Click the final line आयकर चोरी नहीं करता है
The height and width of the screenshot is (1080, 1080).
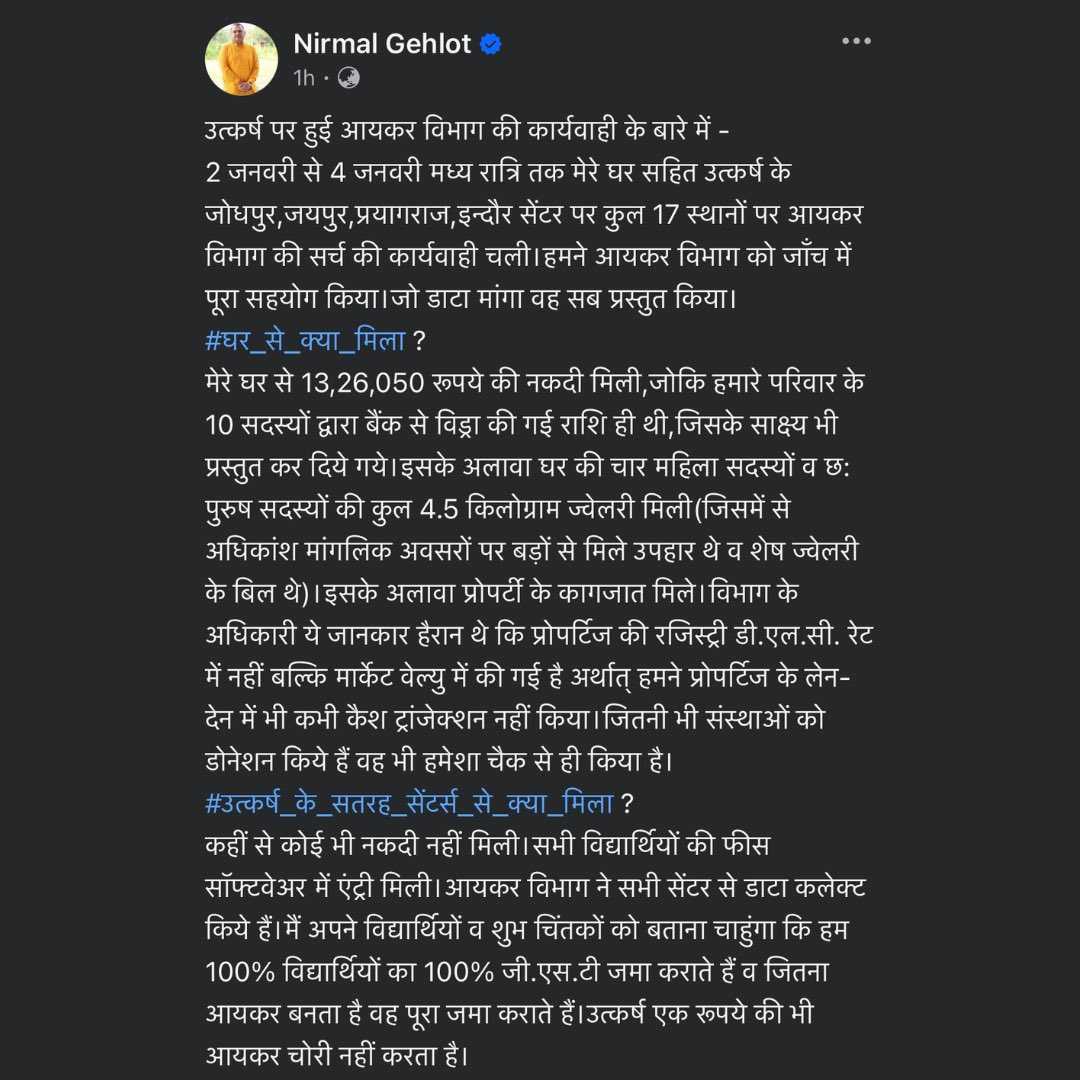click(336, 1056)
